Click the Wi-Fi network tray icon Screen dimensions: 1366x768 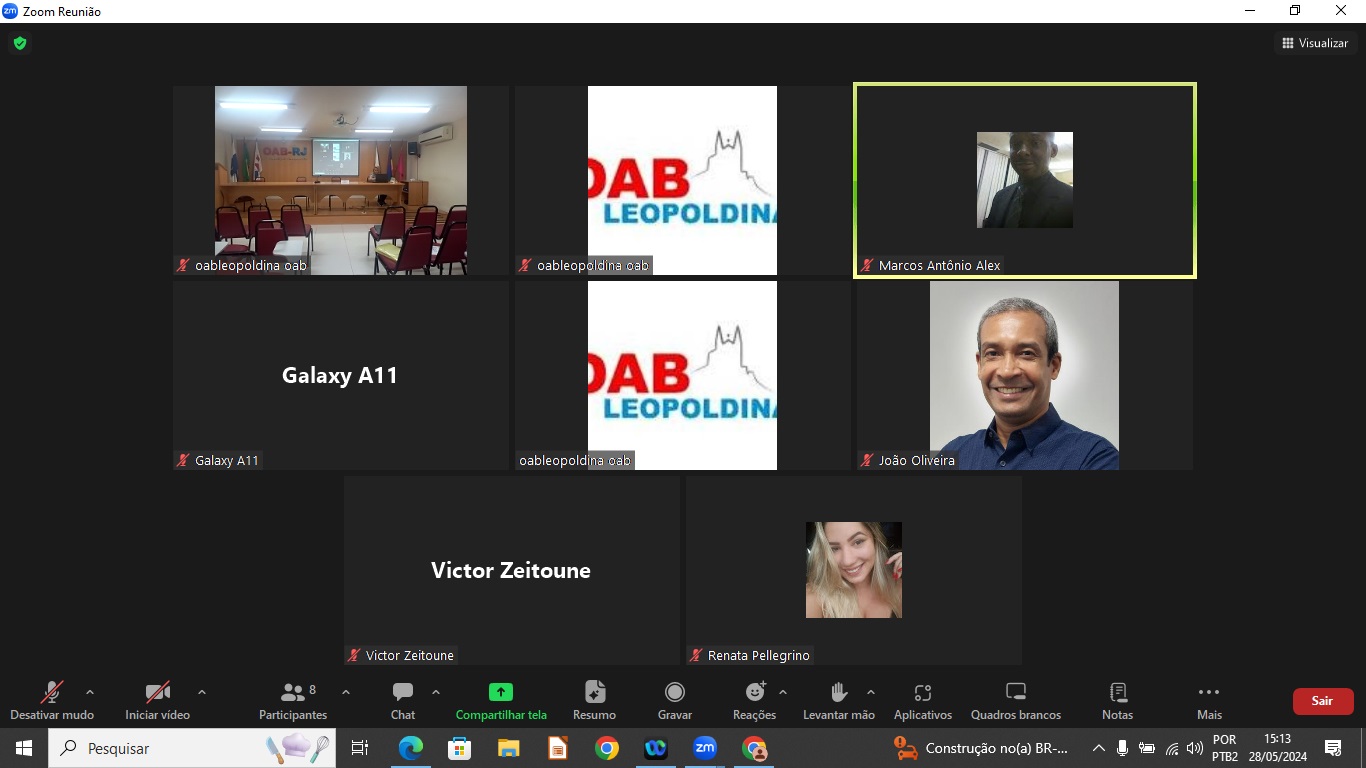[x=1172, y=748]
